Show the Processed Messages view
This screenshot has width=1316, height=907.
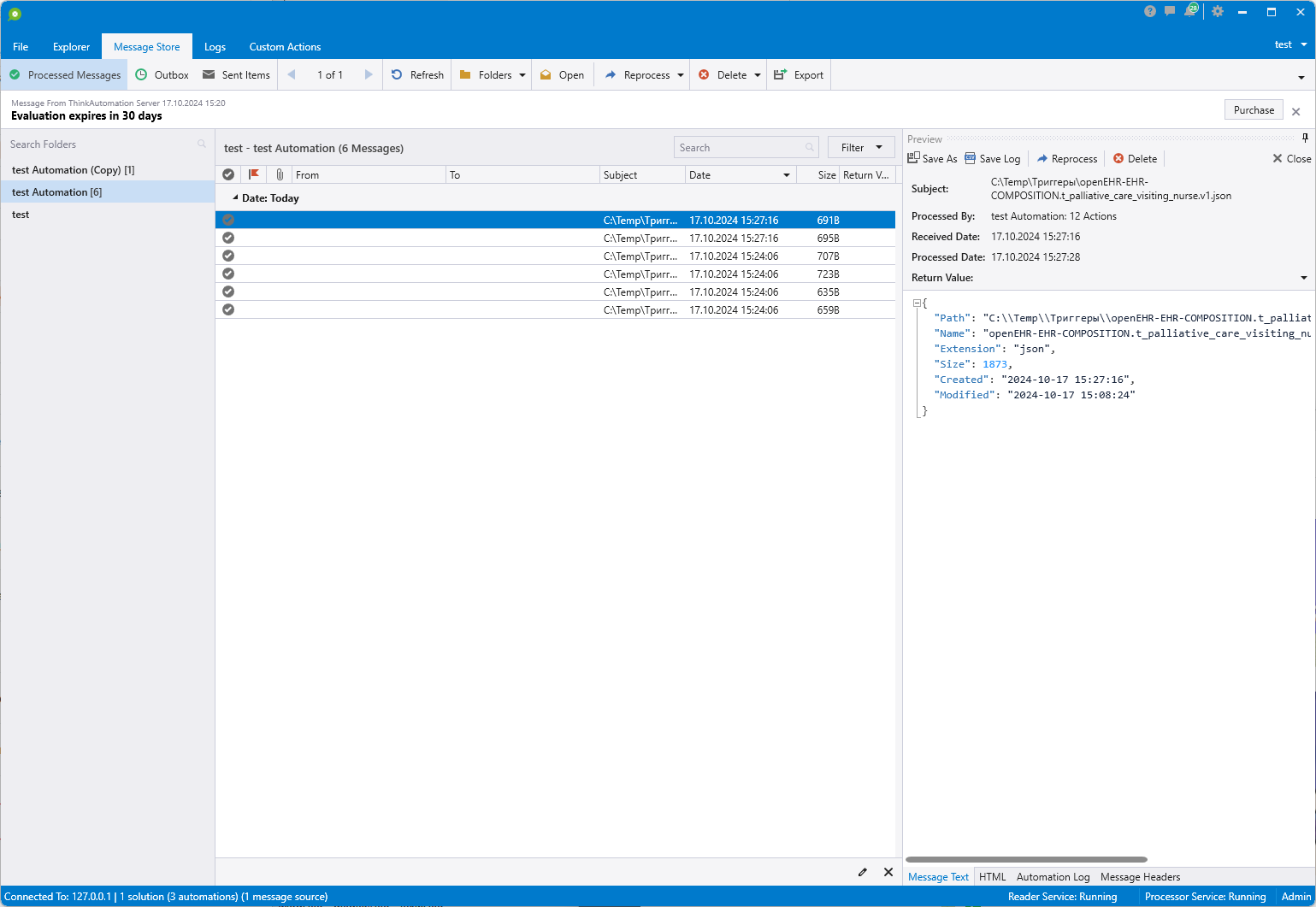tap(65, 74)
